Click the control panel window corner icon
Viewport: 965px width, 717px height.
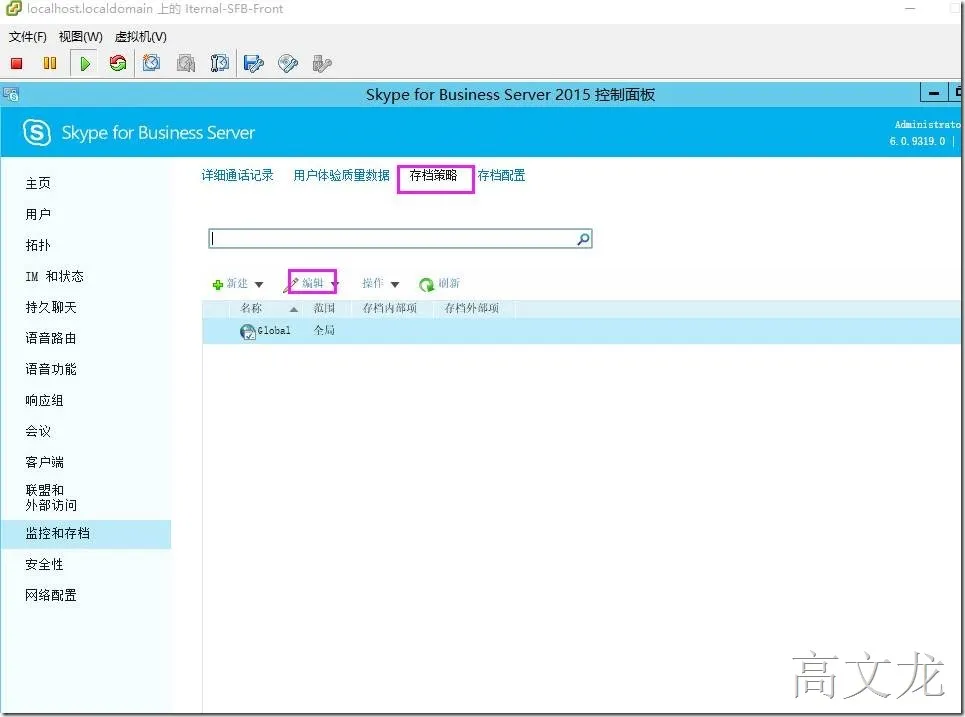(10, 95)
